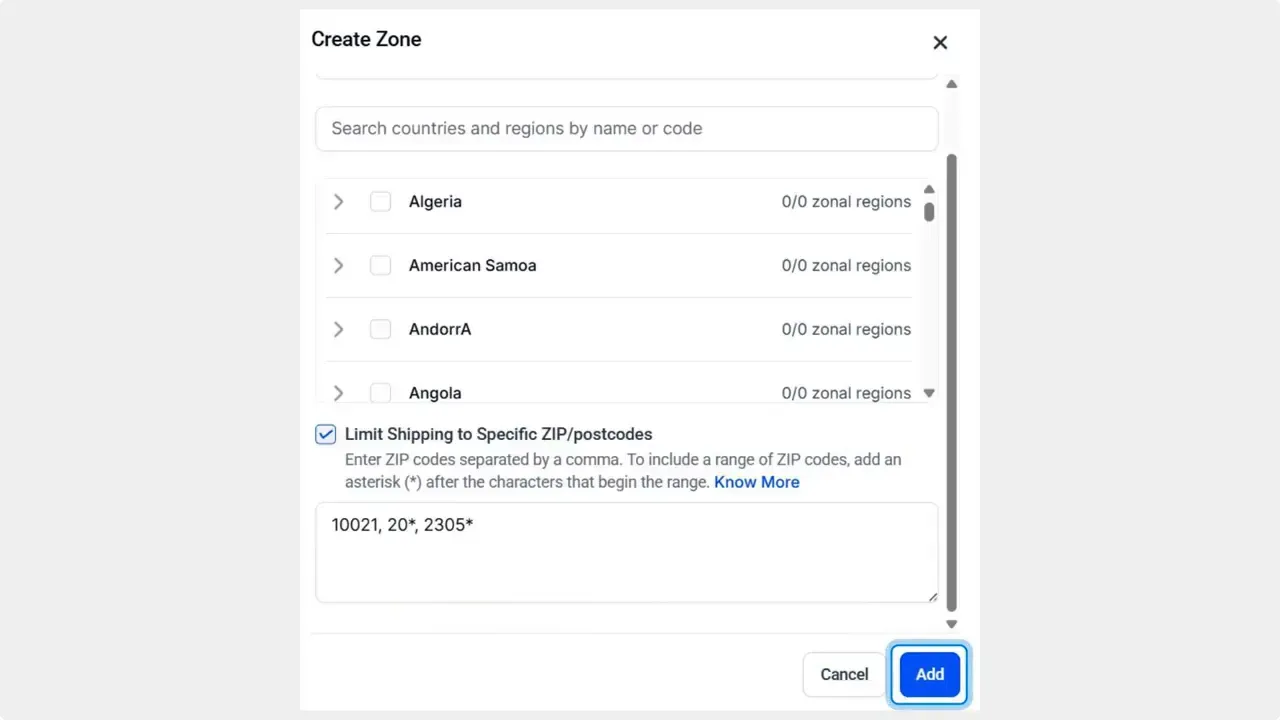
Task: Disable Limit Shipping to Specific ZIP/postcodes
Action: coord(325,434)
